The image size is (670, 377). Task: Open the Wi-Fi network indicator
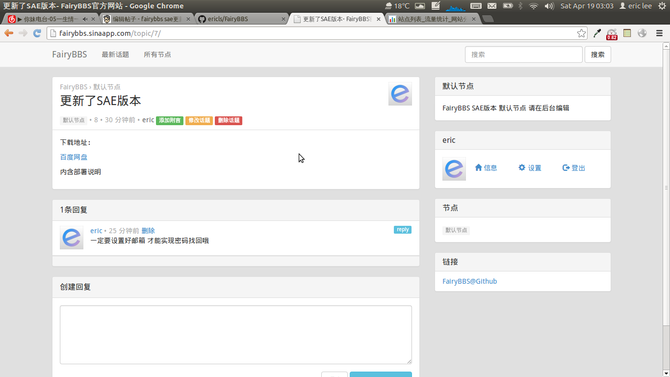point(533,6)
